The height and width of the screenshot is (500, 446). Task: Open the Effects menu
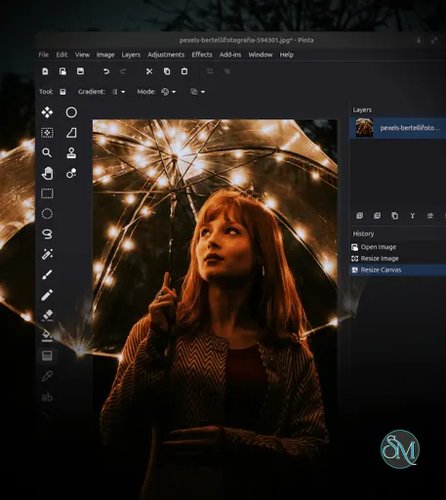tap(202, 55)
